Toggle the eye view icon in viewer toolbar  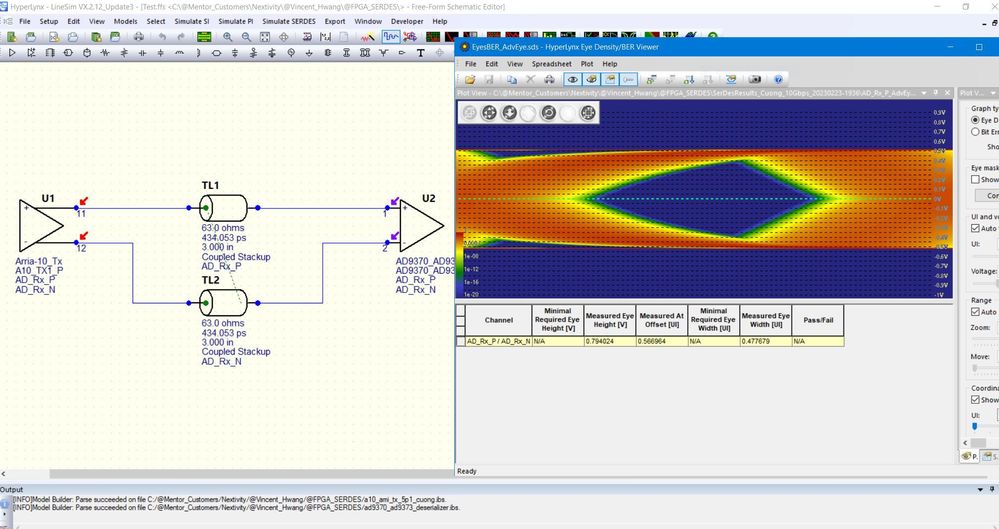(573, 79)
